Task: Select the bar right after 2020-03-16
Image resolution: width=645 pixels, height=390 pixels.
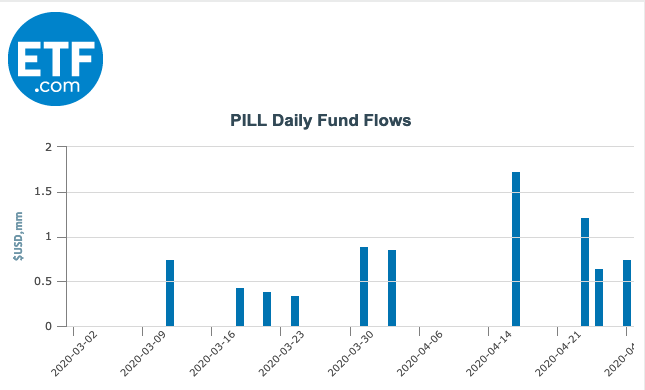Action: pyautogui.click(x=240, y=307)
